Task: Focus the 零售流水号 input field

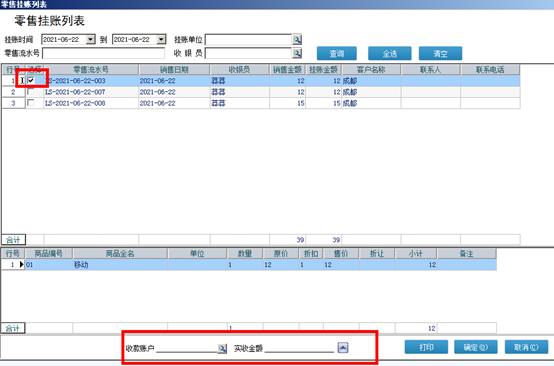Action: 104,53
